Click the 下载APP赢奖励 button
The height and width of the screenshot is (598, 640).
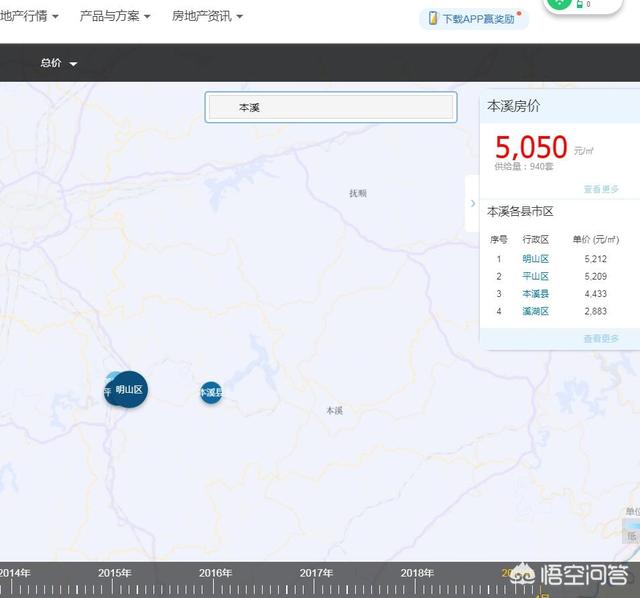(477, 19)
